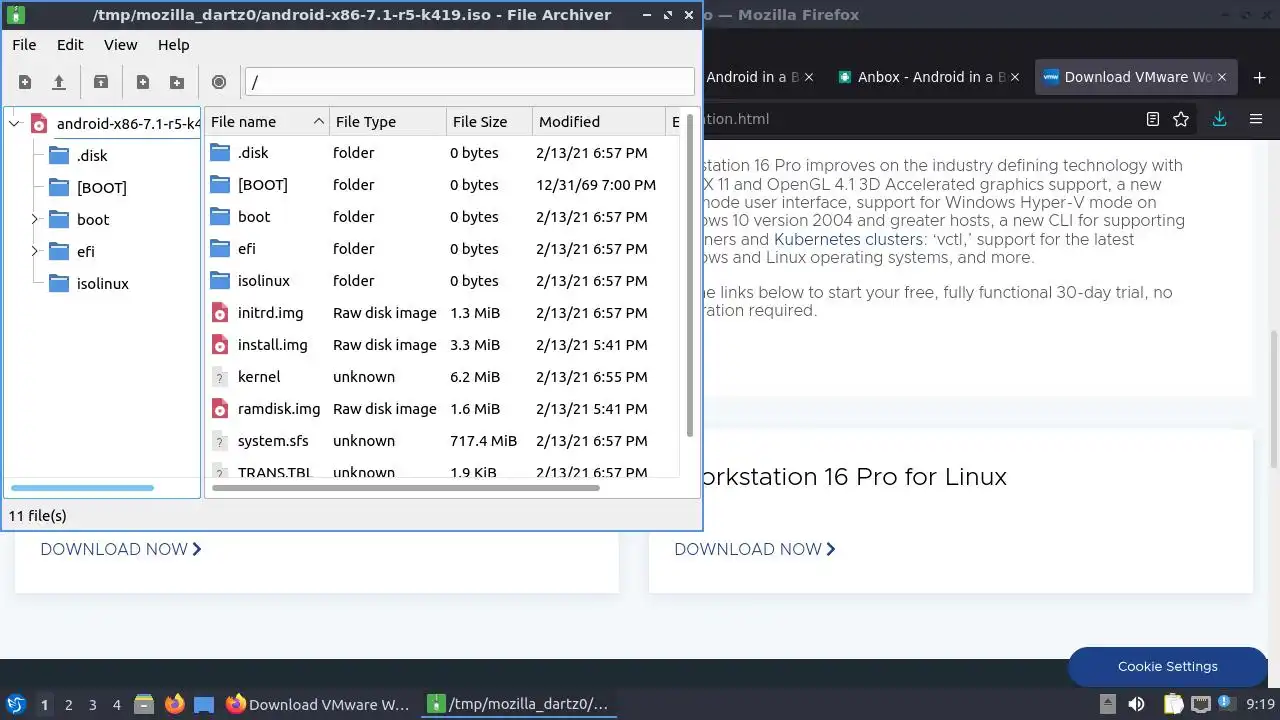Open Firefox downloads arrow icon

pyautogui.click(x=1219, y=119)
